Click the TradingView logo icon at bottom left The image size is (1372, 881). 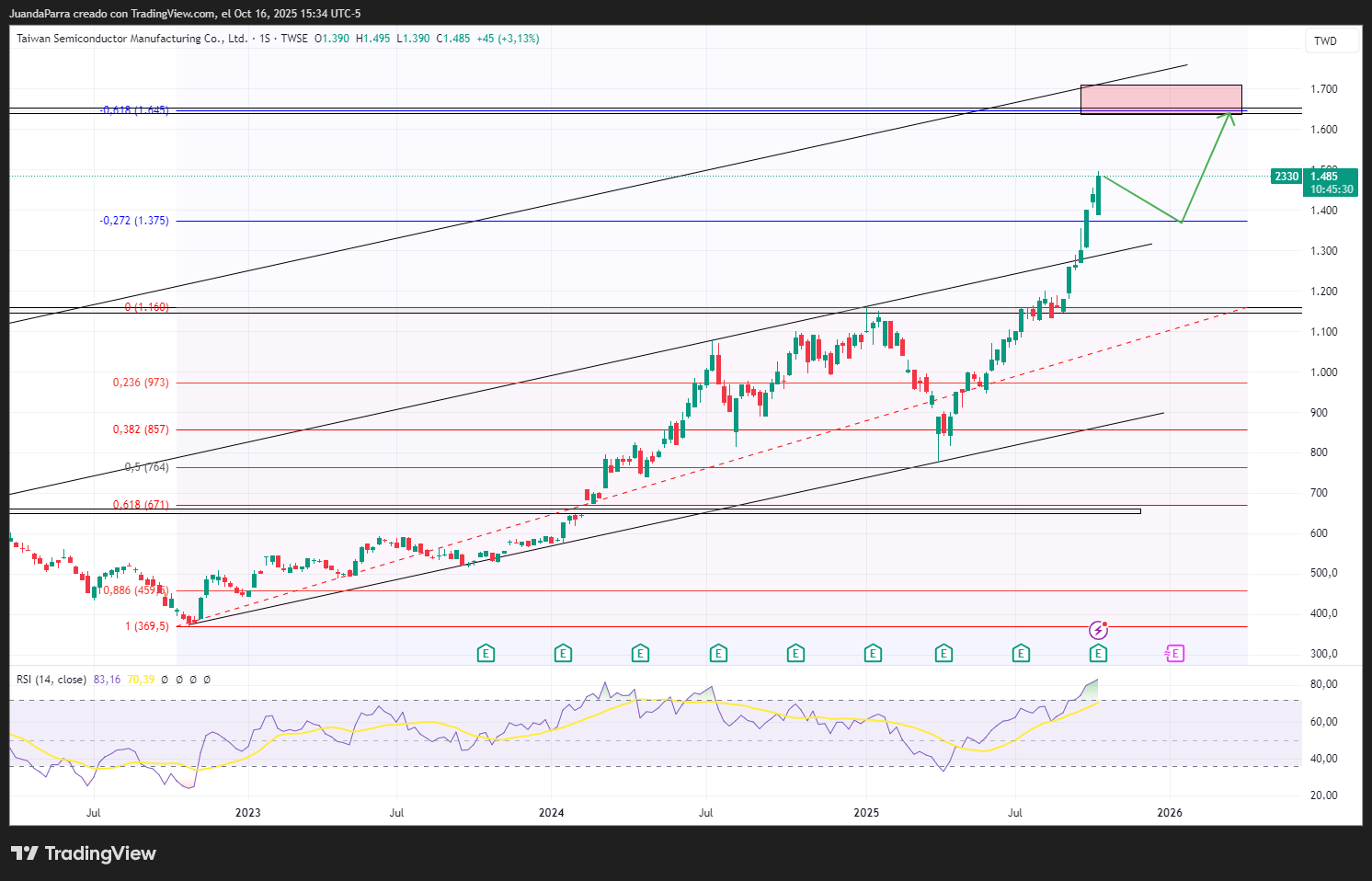click(25, 853)
